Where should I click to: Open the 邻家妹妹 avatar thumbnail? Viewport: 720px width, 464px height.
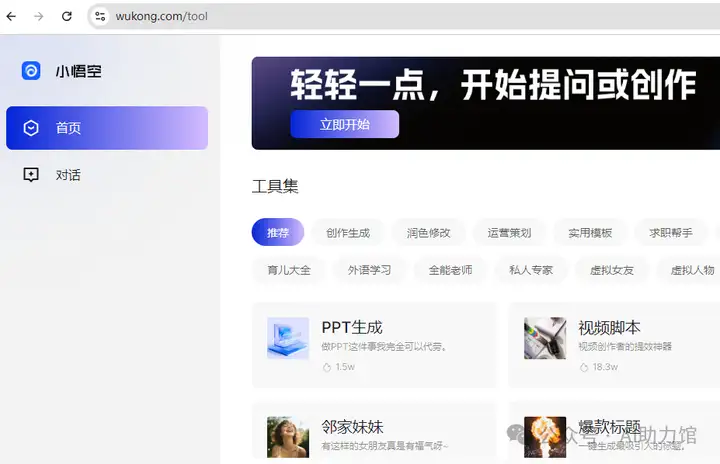(288, 437)
